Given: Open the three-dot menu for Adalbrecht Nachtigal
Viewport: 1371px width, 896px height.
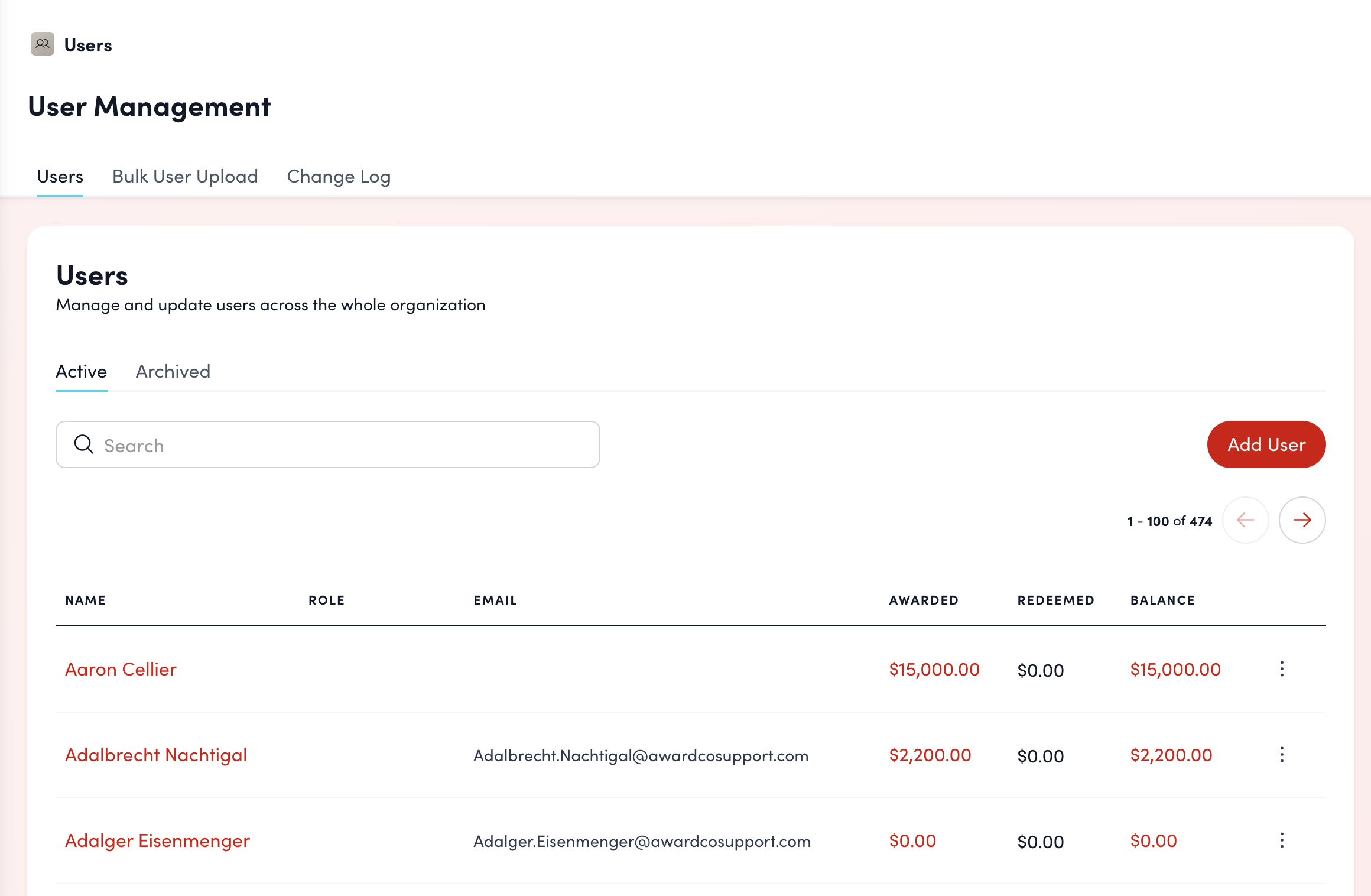Looking at the screenshot, I should point(1282,755).
